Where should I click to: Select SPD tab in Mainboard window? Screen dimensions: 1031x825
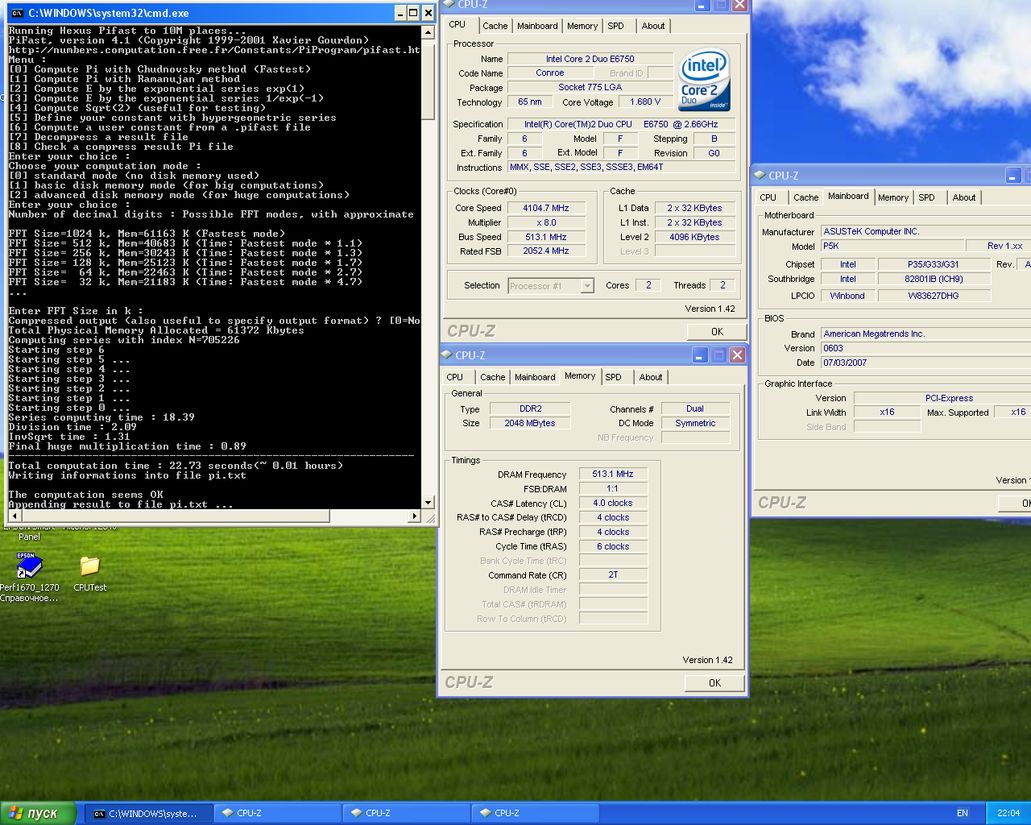[x=926, y=197]
